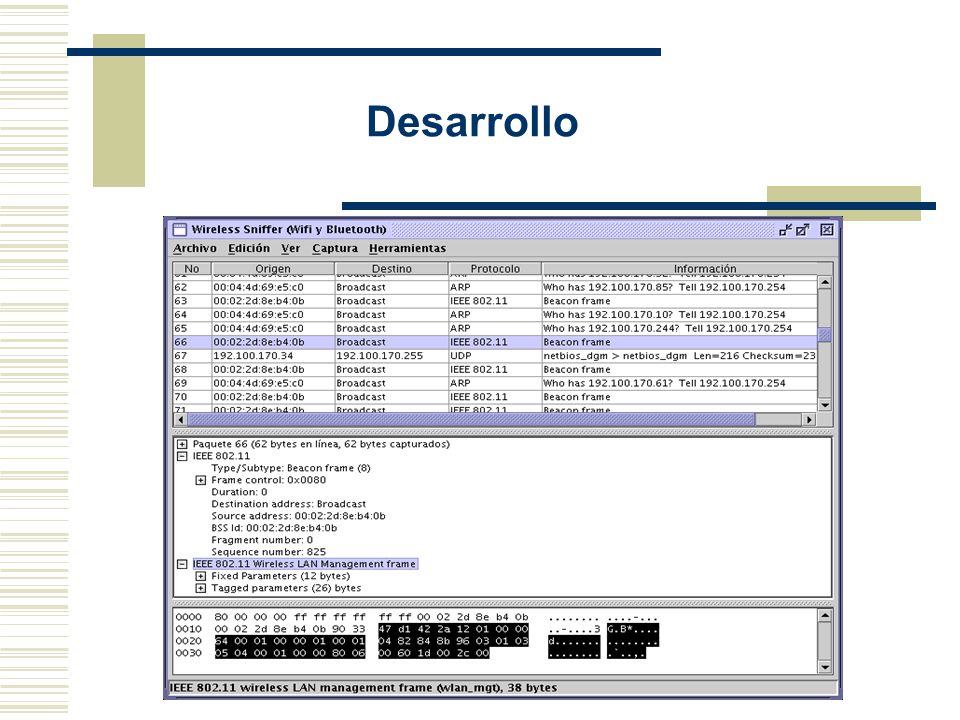Close the Wireless Sniffer window
This screenshot has height=720, width=960.
point(827,230)
